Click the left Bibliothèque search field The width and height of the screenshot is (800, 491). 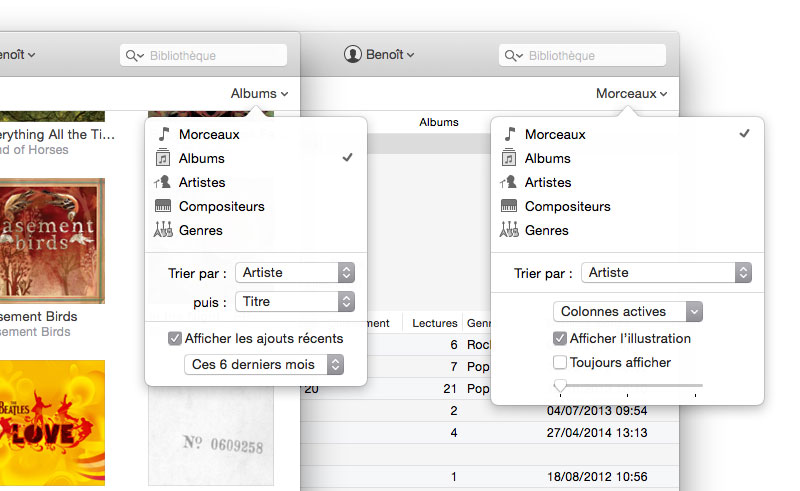click(203, 55)
